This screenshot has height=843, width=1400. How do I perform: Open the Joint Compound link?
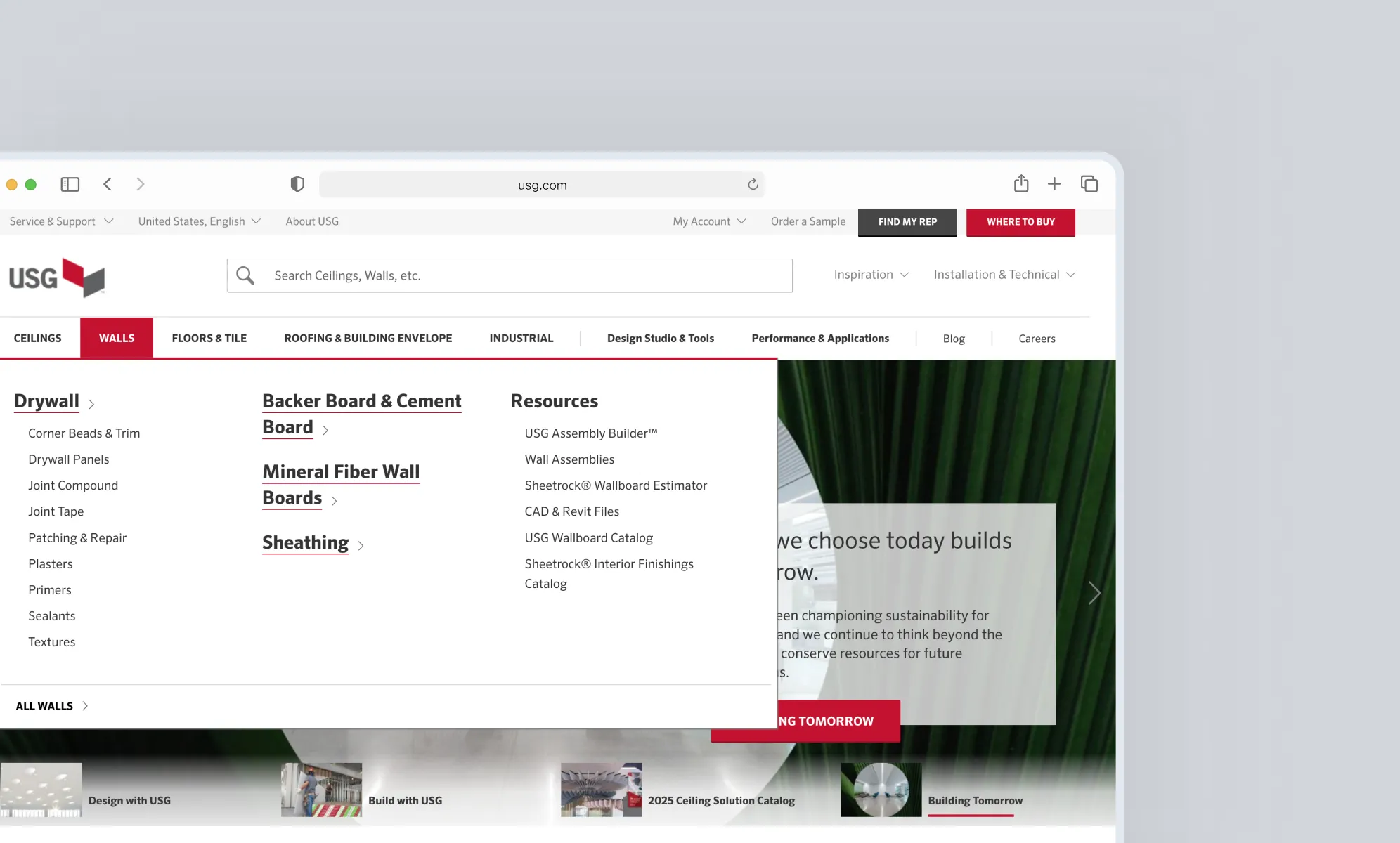(x=73, y=485)
